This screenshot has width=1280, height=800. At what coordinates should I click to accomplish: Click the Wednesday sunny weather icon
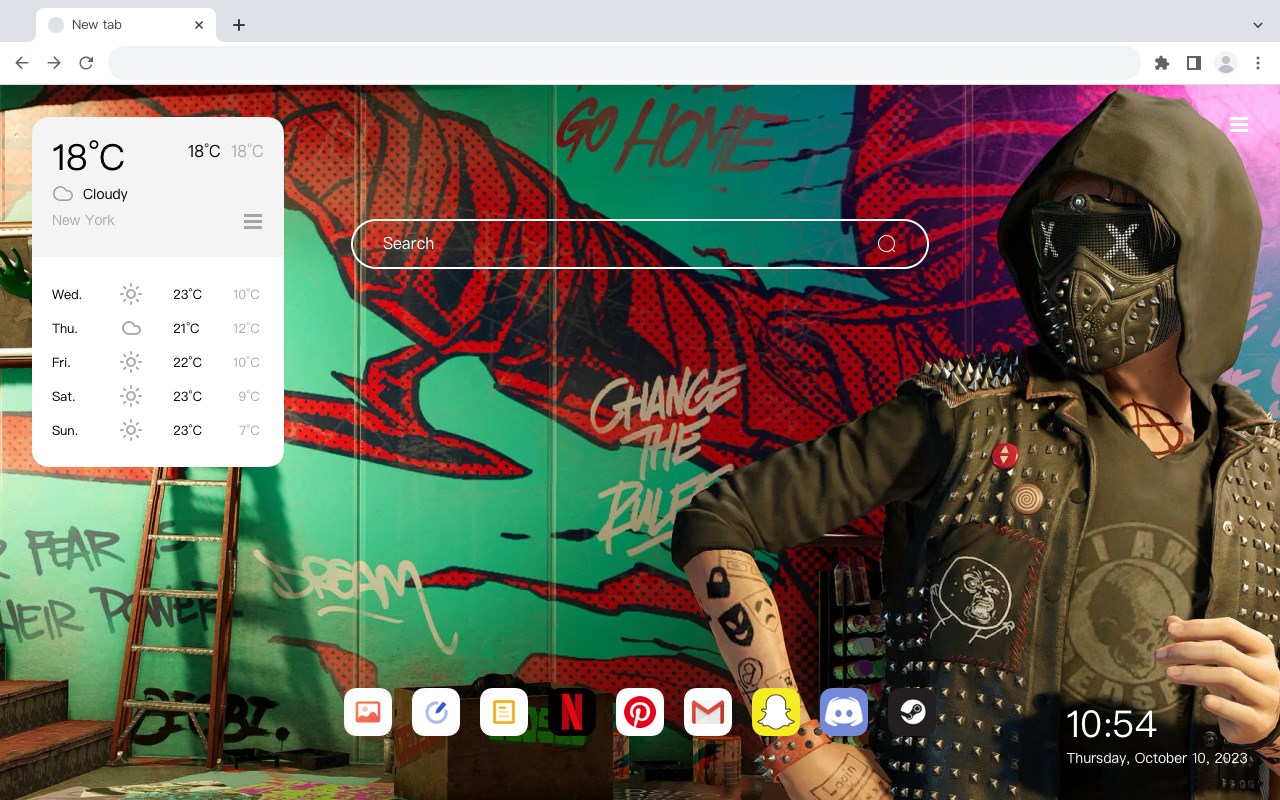coord(131,294)
